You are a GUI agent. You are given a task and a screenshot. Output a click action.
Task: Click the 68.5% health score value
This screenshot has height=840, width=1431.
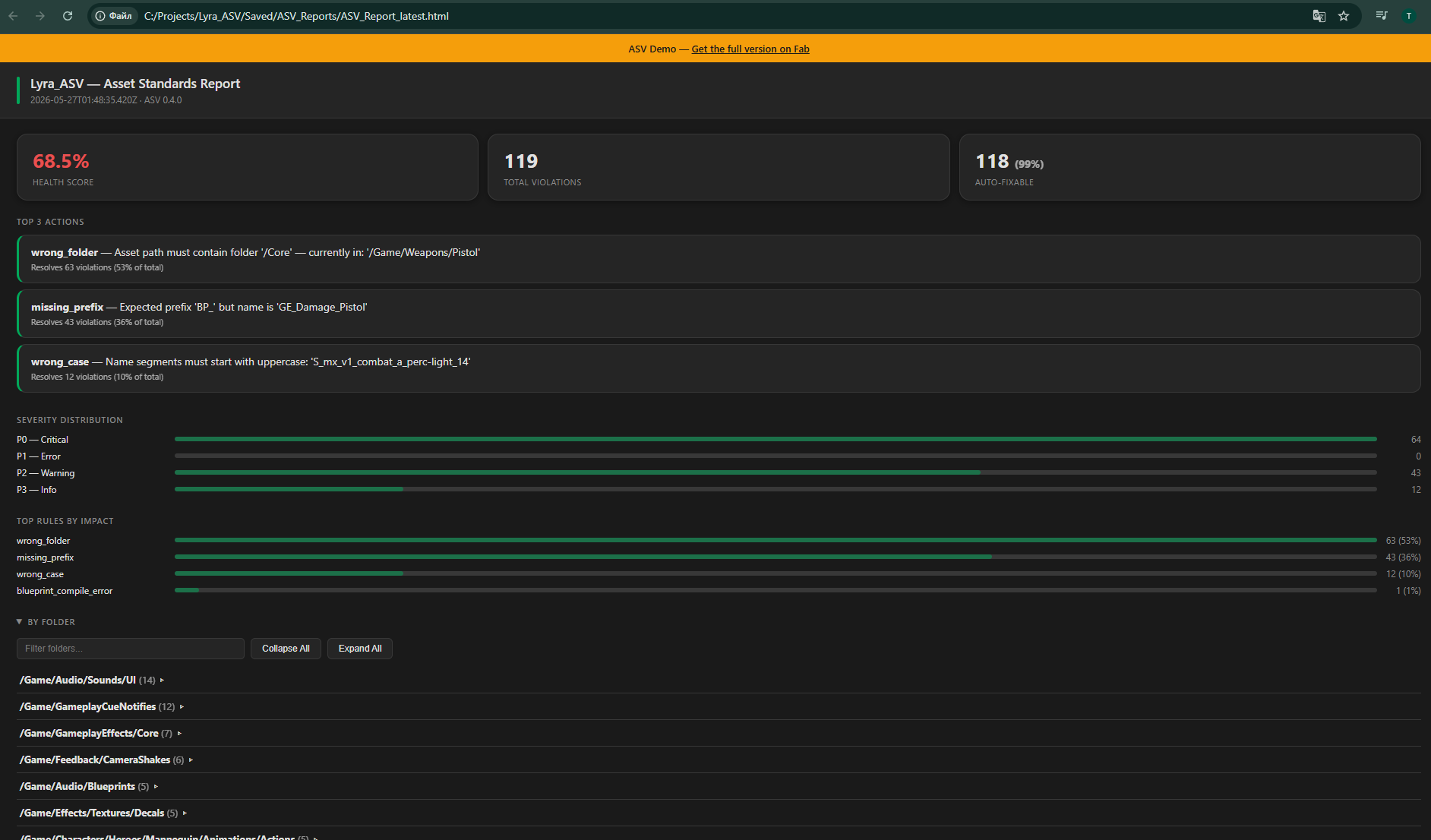[61, 161]
